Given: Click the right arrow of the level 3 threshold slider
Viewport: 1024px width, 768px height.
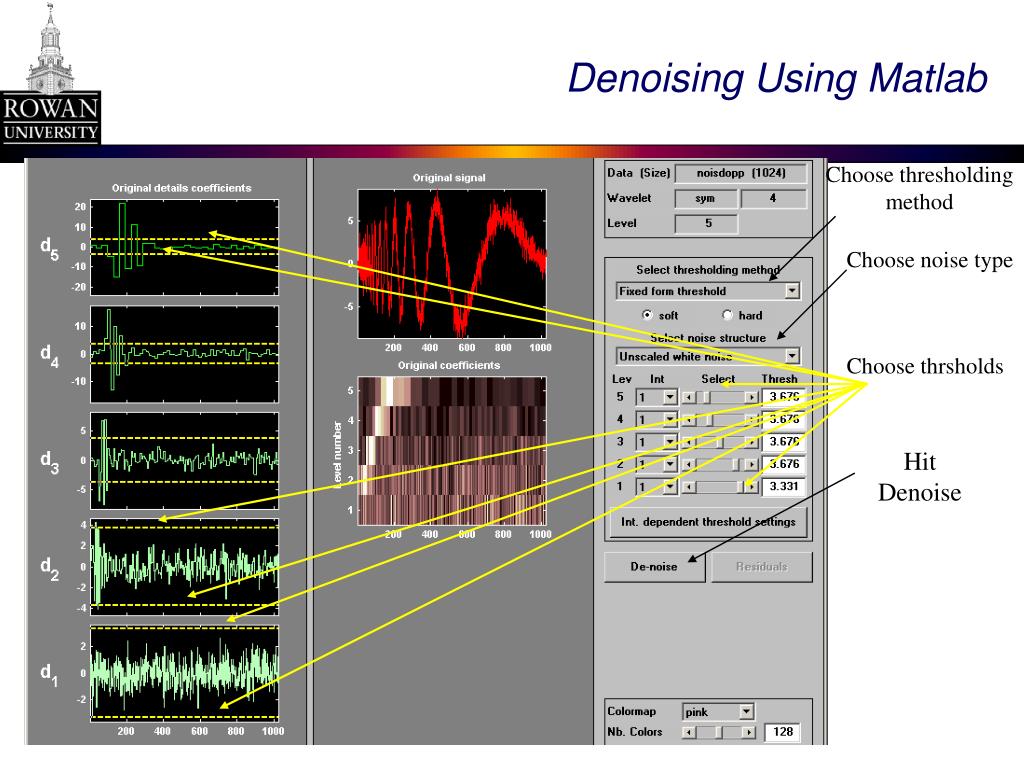Looking at the screenshot, I should click(x=752, y=442).
